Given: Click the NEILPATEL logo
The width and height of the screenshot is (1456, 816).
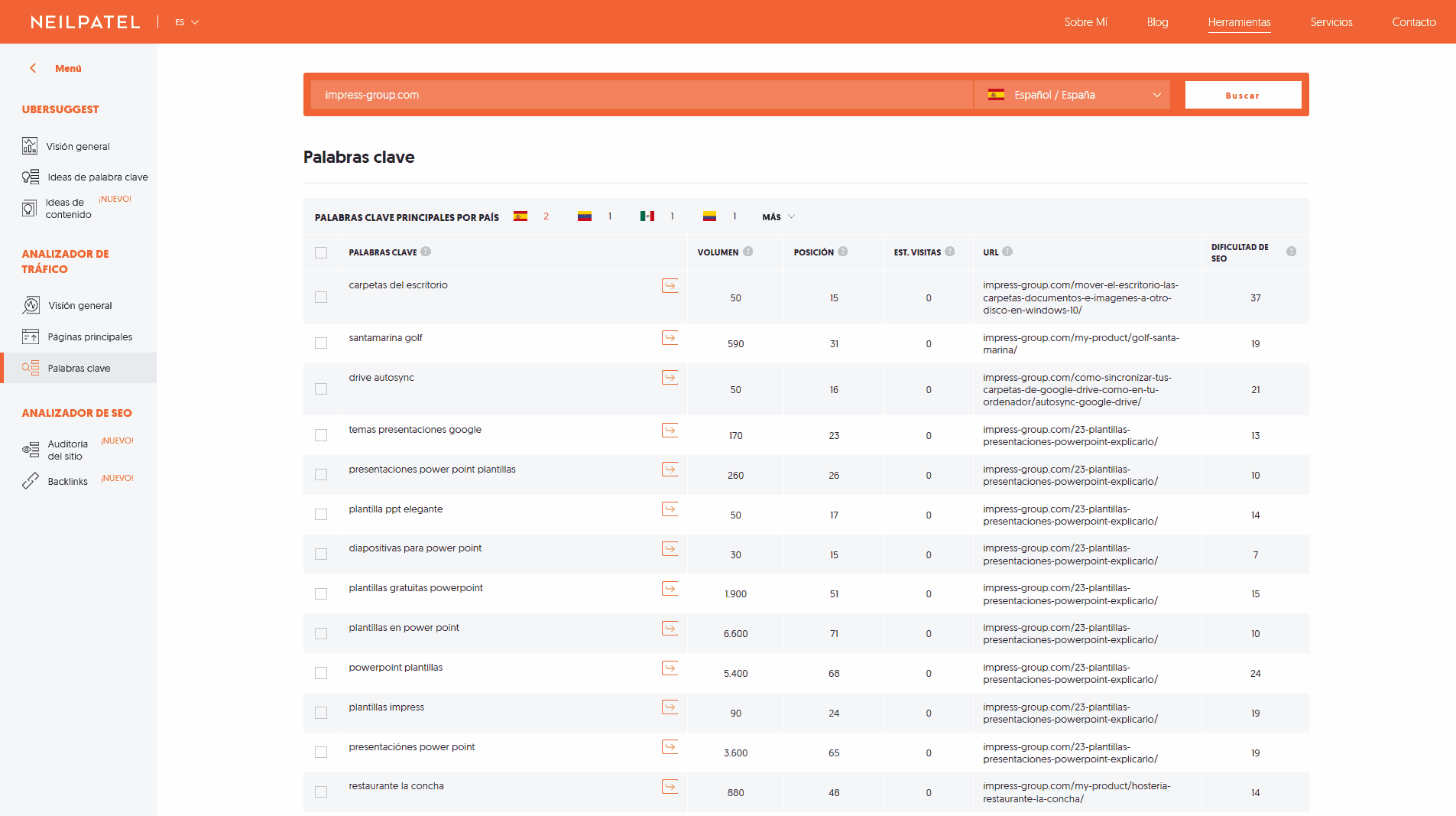Looking at the screenshot, I should coord(86,22).
